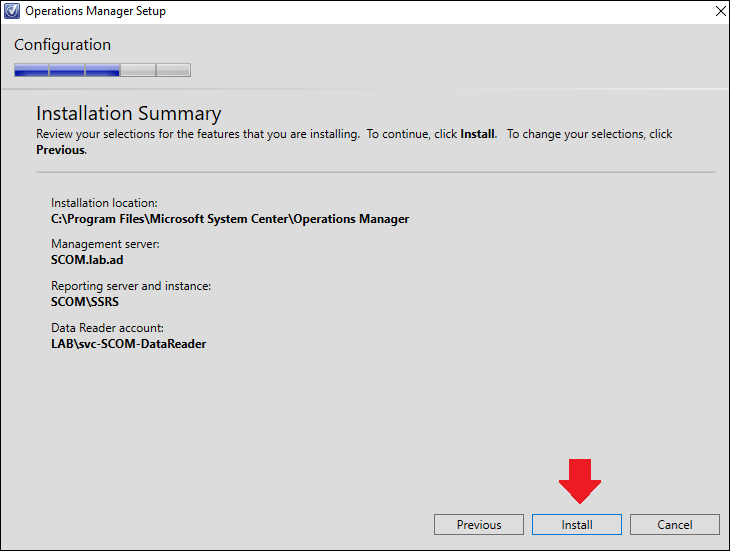
Task: Select the Installation Summary heading
Action: 129,114
